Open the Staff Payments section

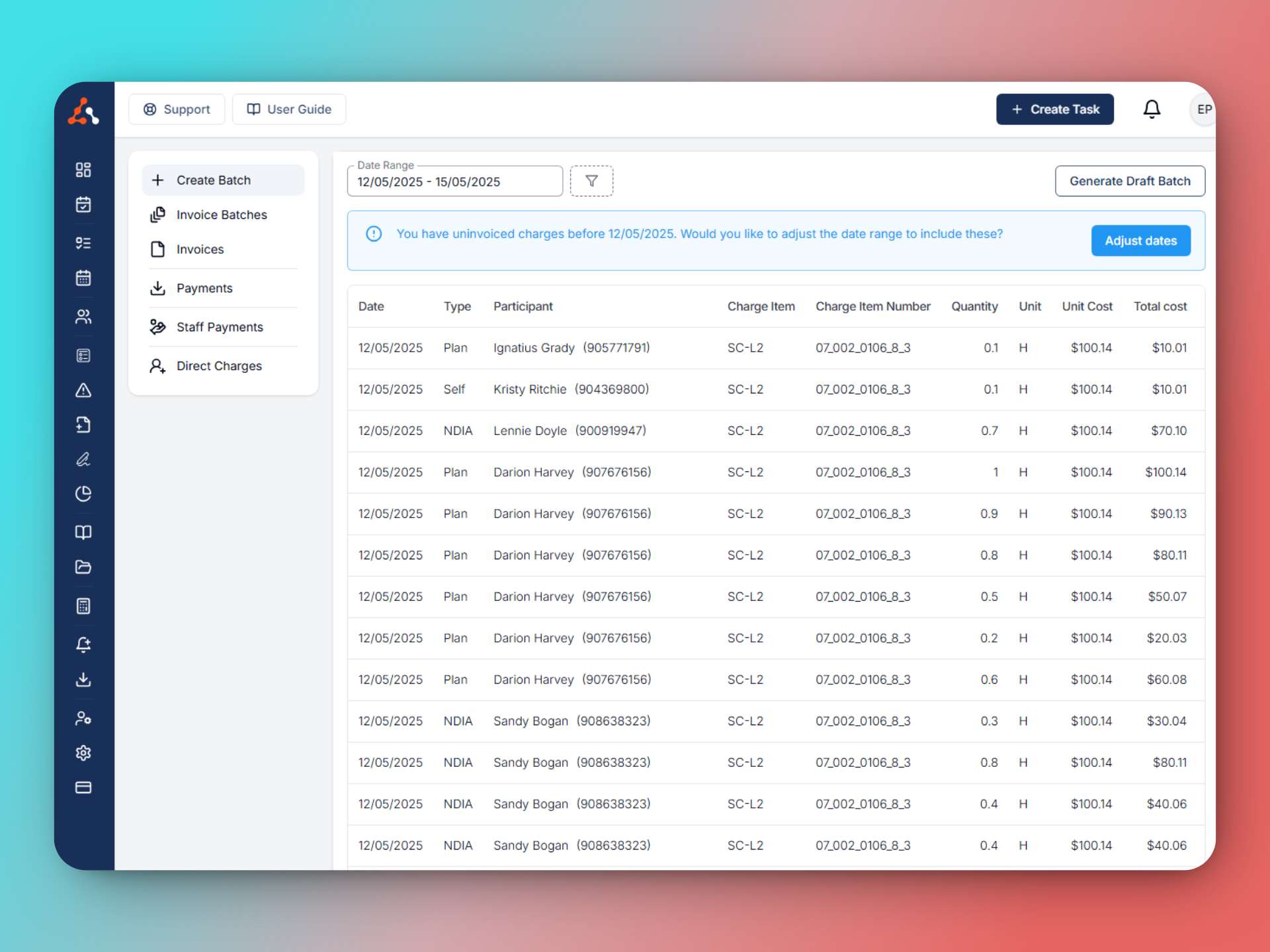(219, 327)
